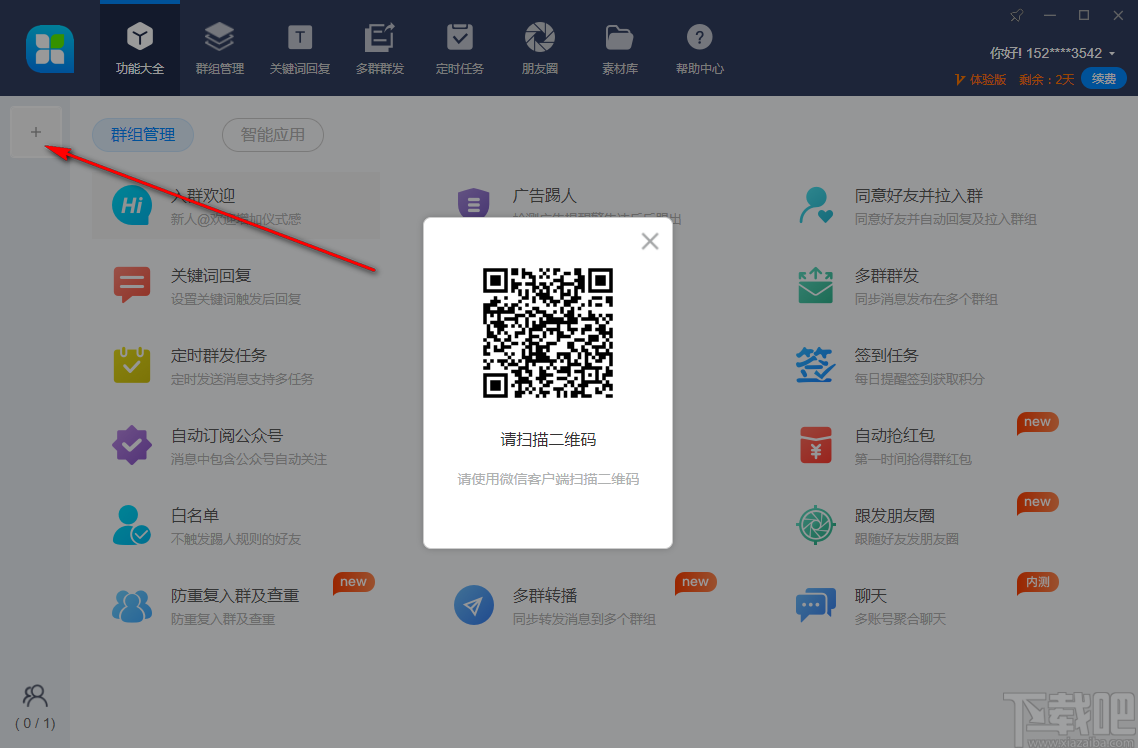Switch to 群组管理 pill tab
Image resolution: width=1138 pixels, height=748 pixels.
pyautogui.click(x=143, y=135)
